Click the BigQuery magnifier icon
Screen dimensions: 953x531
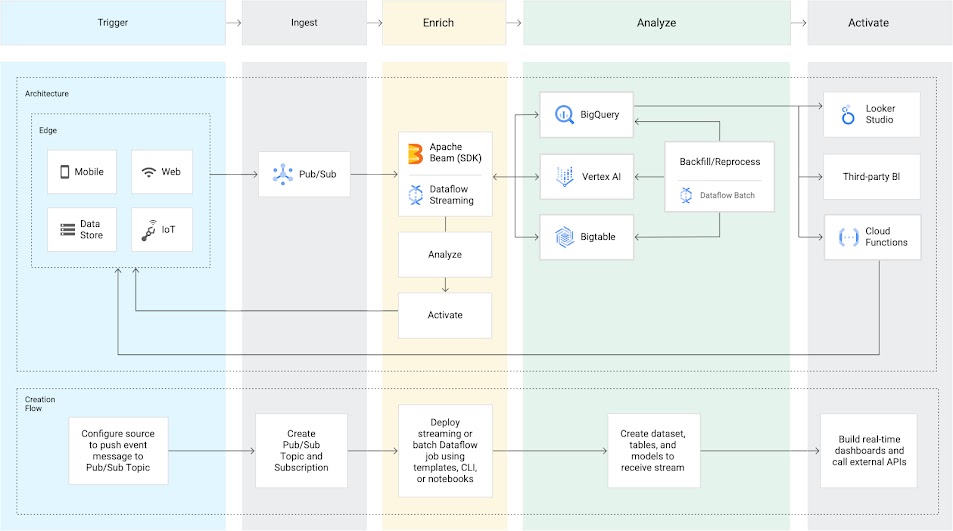[564, 114]
